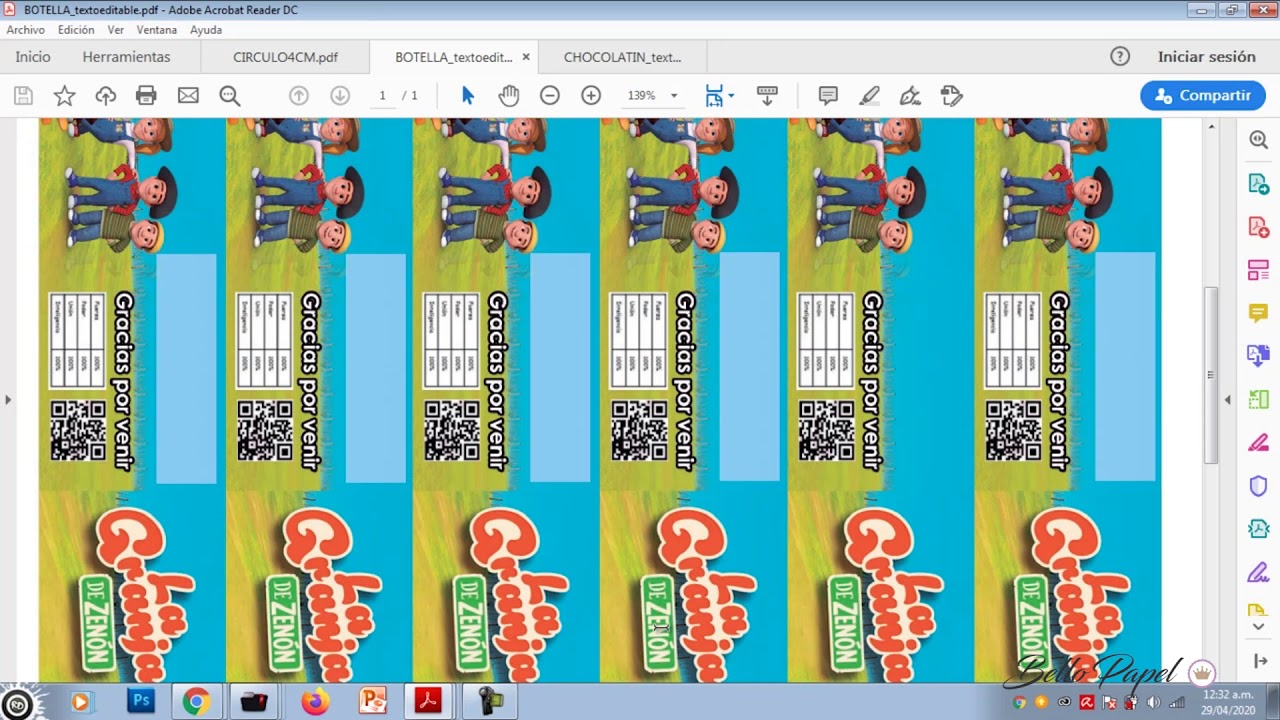Switch to the Herramientas tab
The width and height of the screenshot is (1280, 720).
[x=126, y=57]
